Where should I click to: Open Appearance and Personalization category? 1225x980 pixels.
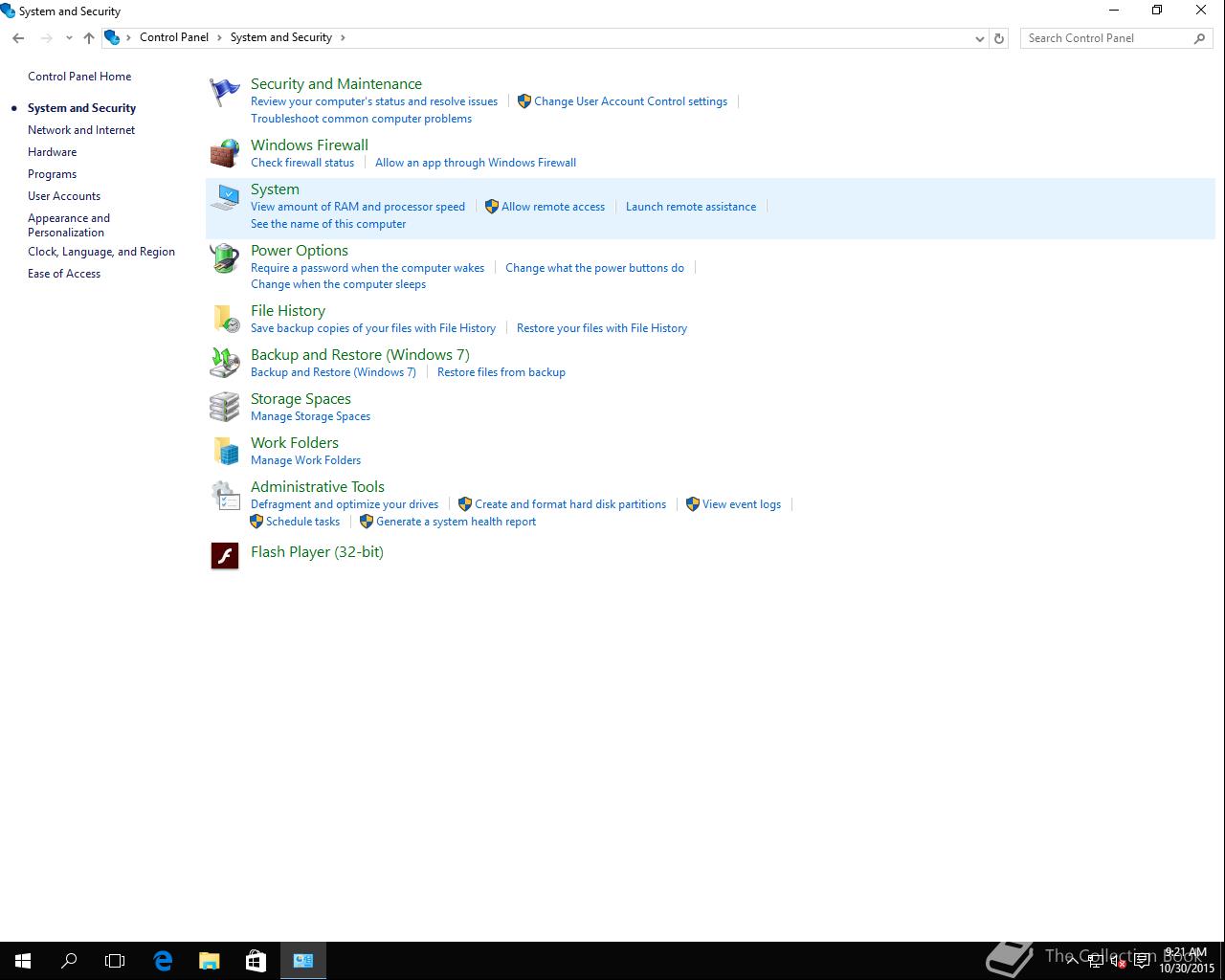point(69,225)
